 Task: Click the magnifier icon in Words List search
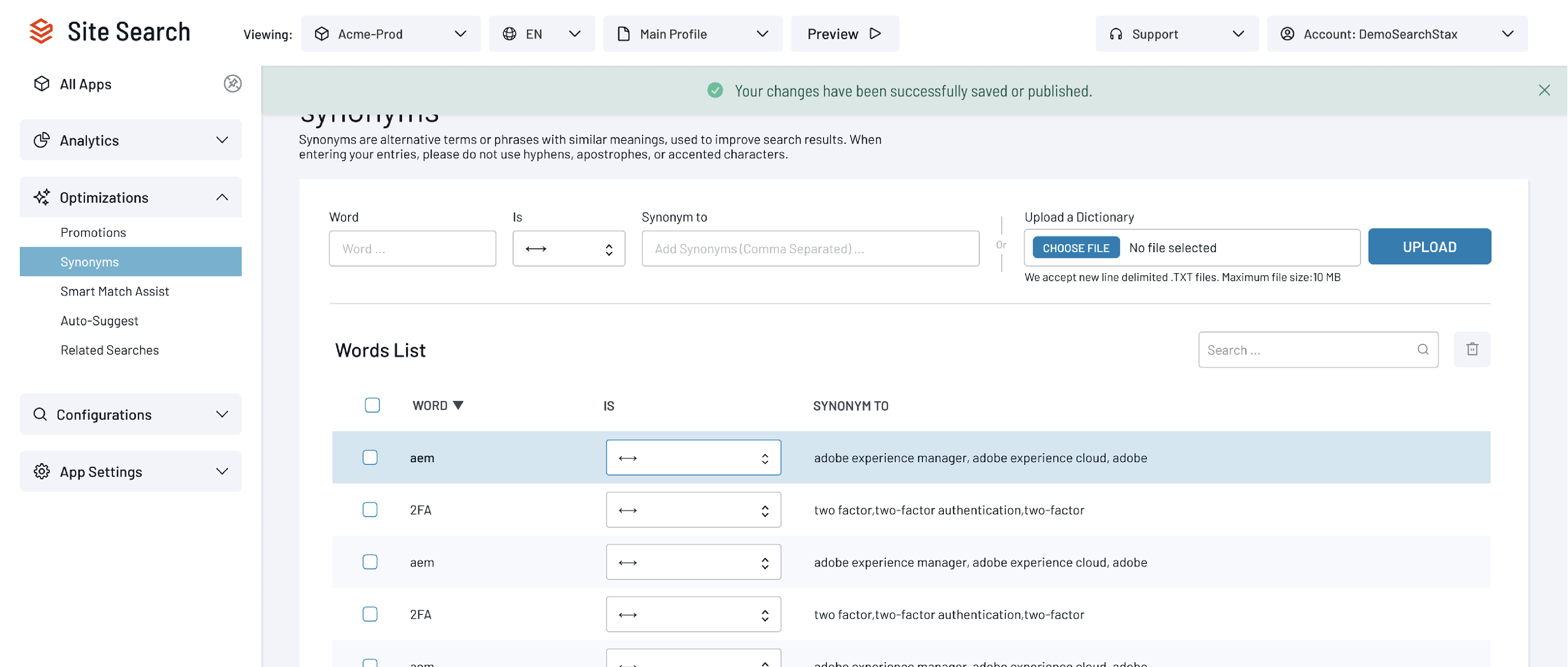tap(1423, 349)
